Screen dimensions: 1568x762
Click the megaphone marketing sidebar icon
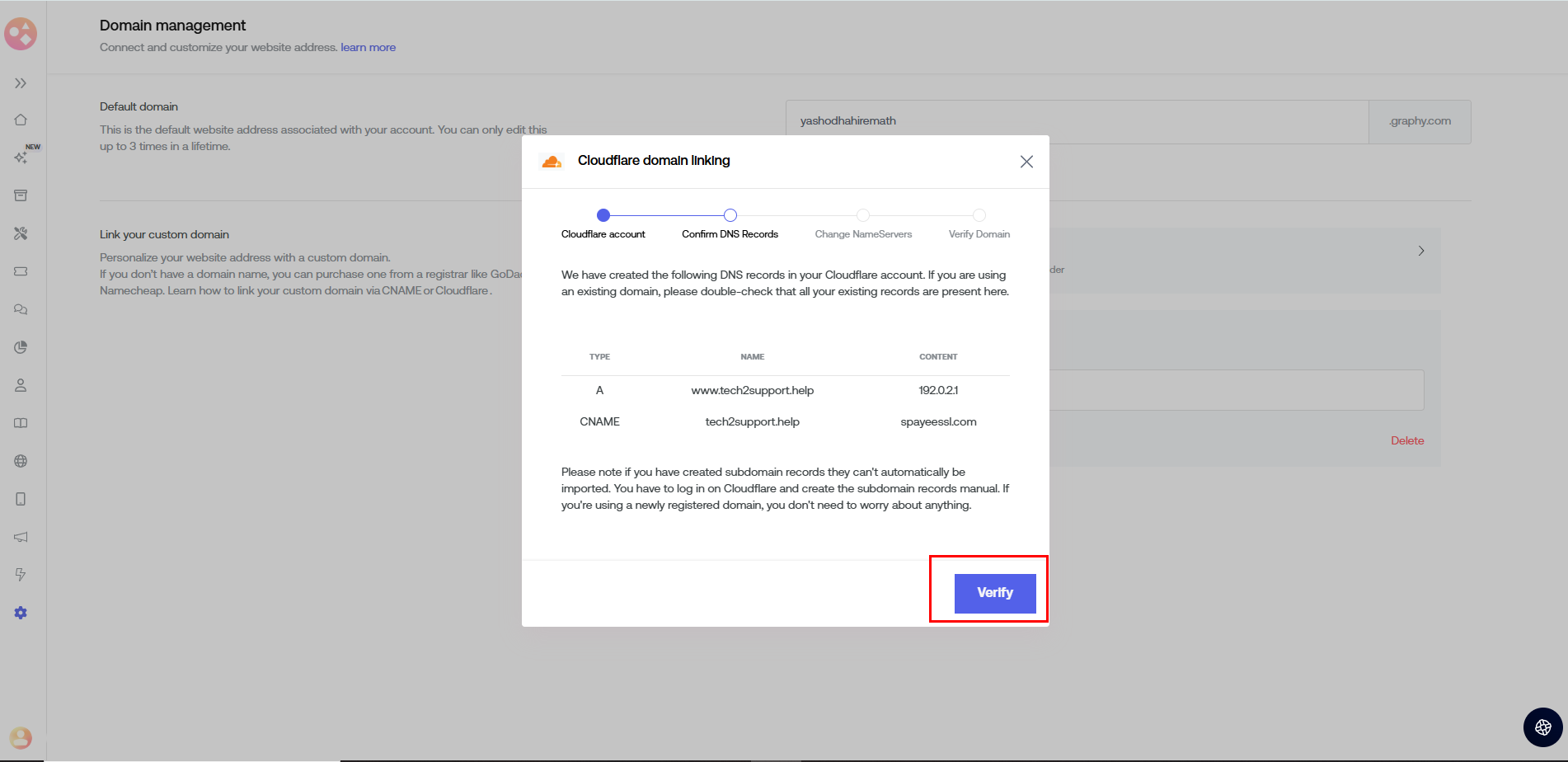[x=21, y=537]
